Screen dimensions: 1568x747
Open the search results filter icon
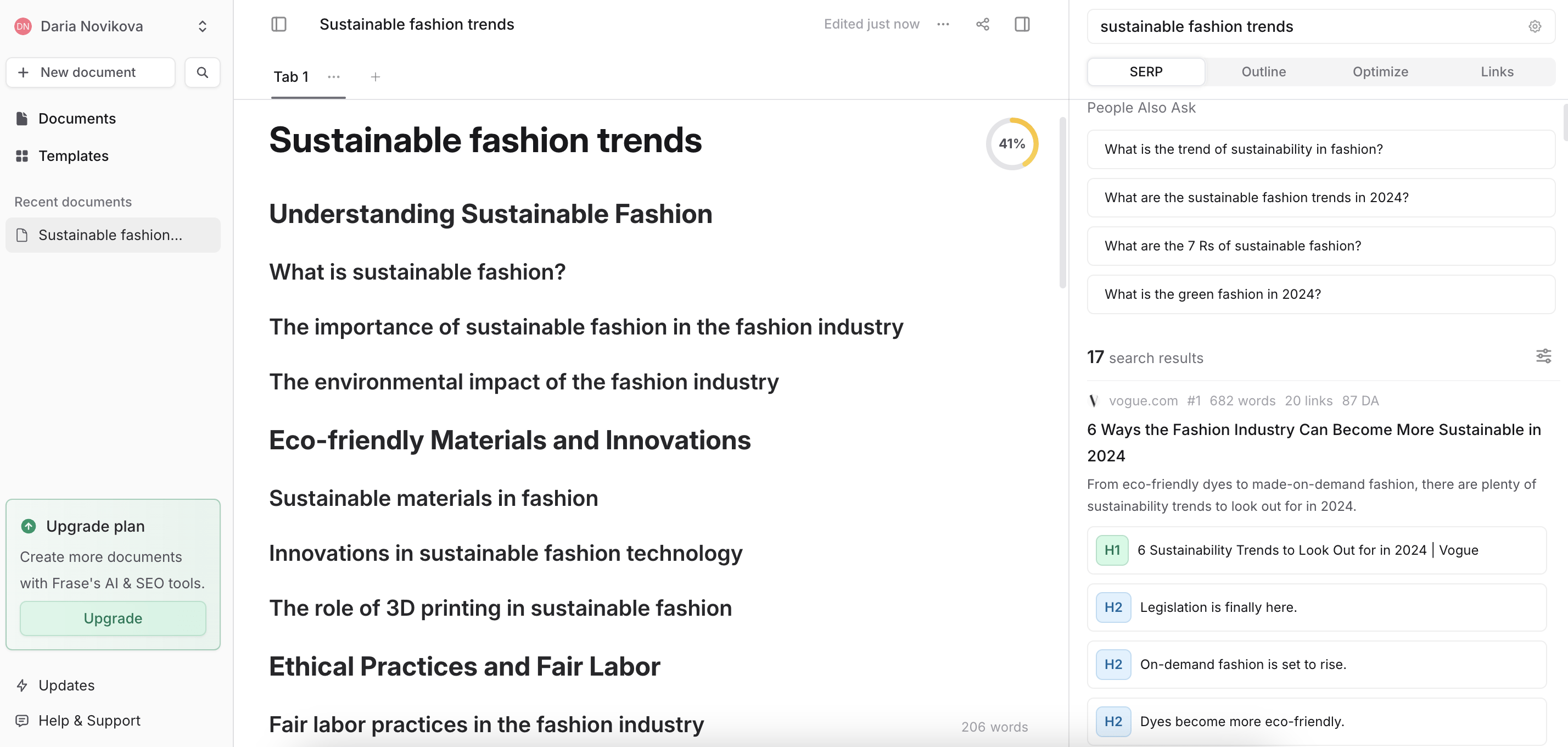coord(1543,356)
